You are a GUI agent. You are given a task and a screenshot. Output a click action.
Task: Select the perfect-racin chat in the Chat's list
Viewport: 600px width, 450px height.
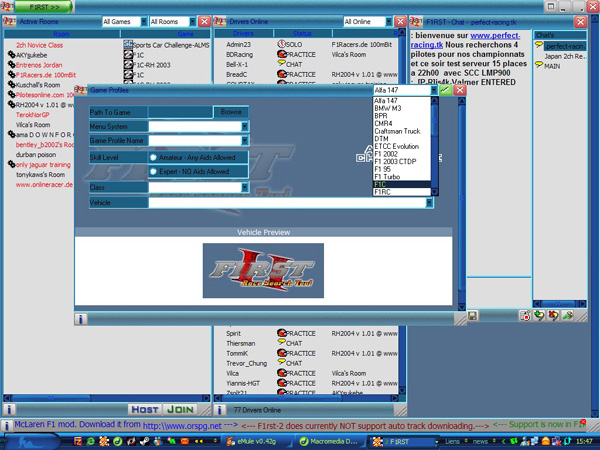click(x=565, y=46)
